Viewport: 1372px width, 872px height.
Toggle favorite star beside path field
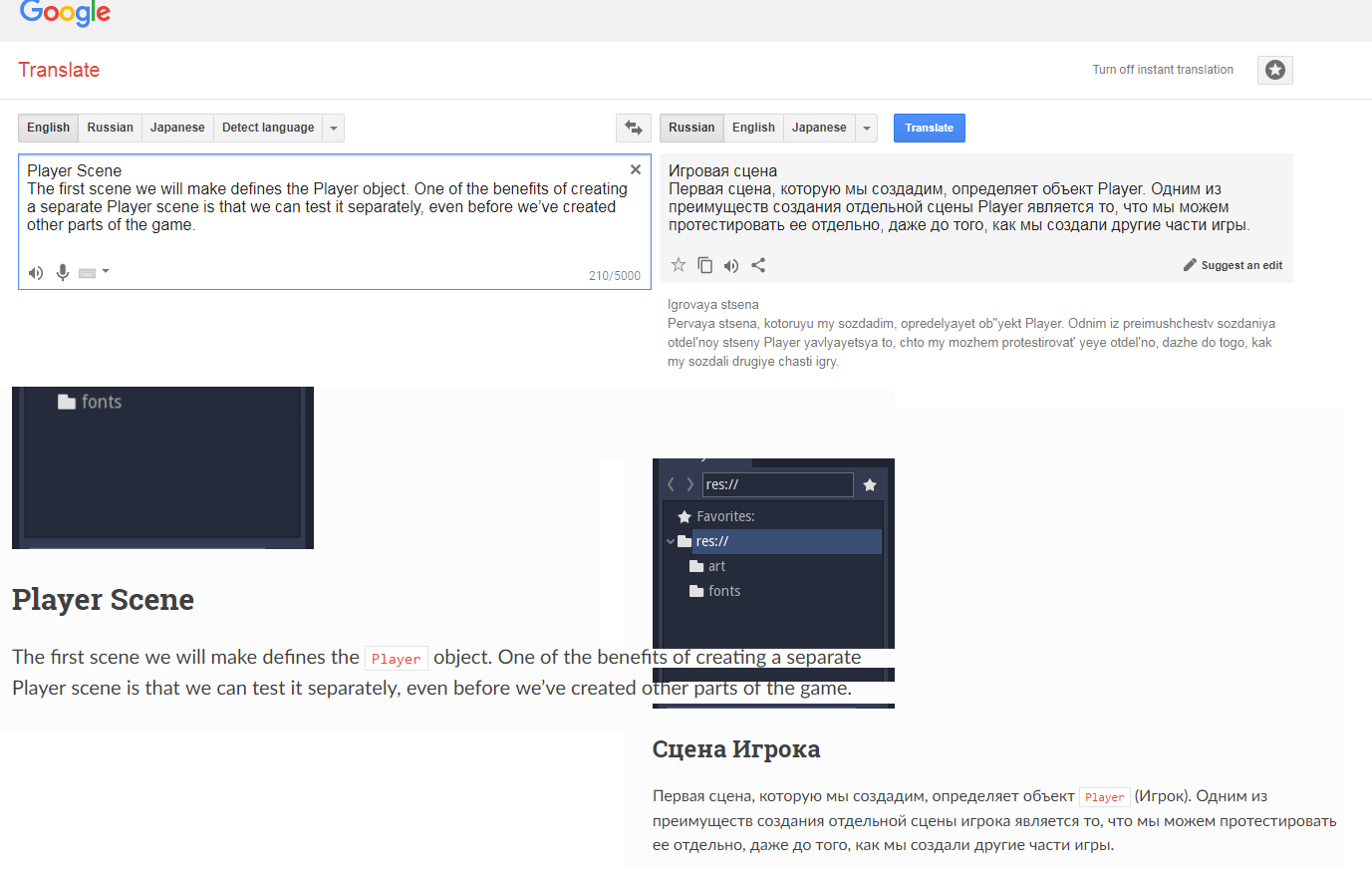pyautogui.click(x=870, y=484)
